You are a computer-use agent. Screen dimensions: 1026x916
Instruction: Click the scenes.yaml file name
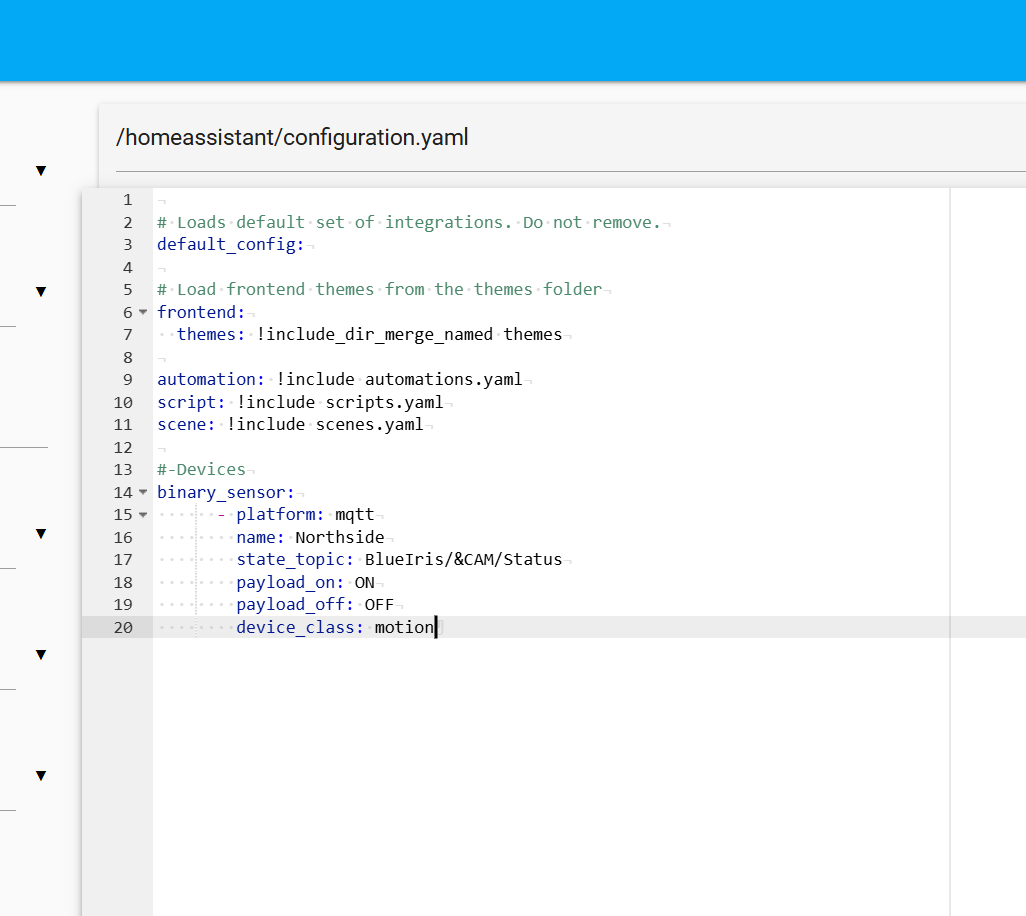point(370,425)
